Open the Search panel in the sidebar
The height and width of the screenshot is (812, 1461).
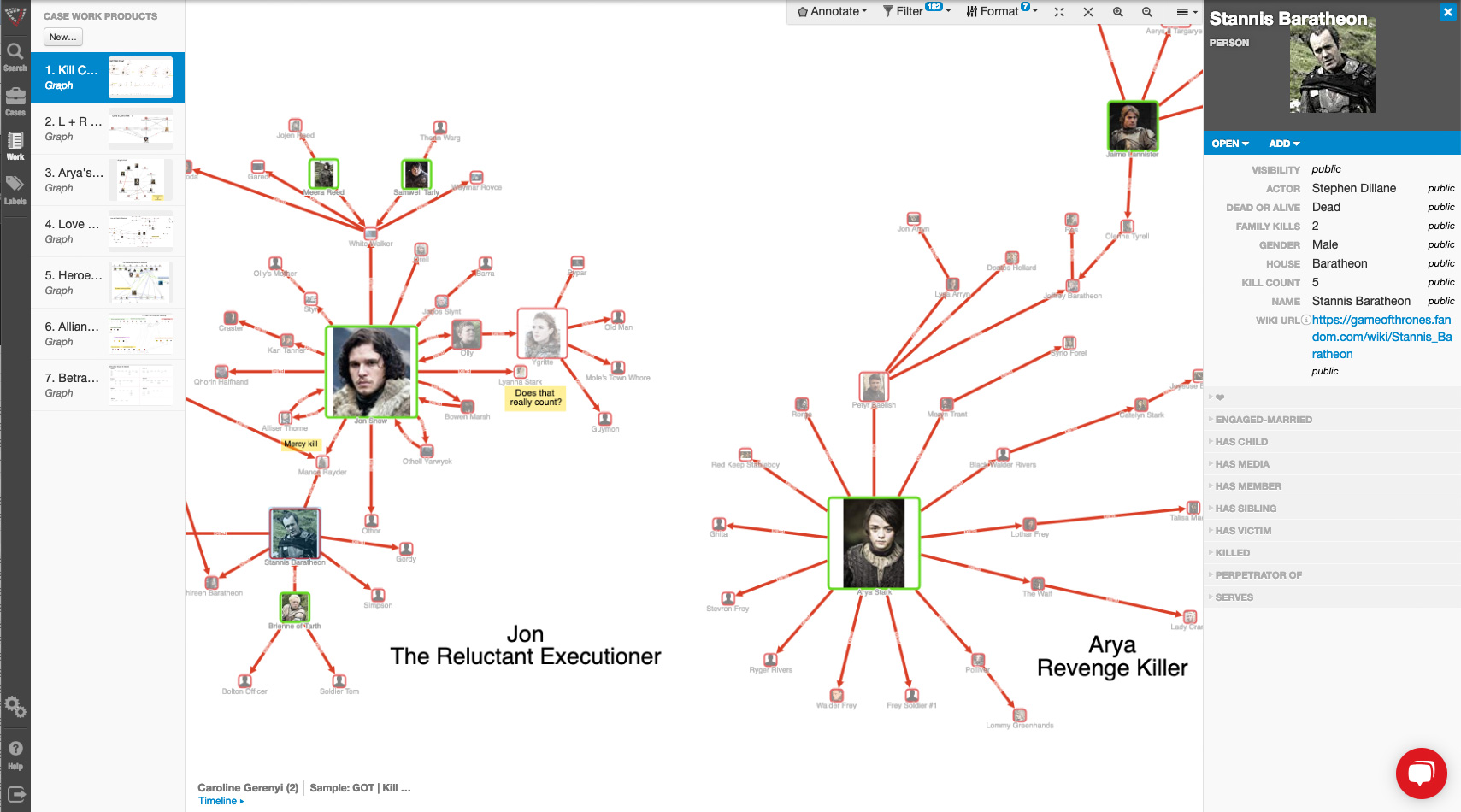point(15,57)
